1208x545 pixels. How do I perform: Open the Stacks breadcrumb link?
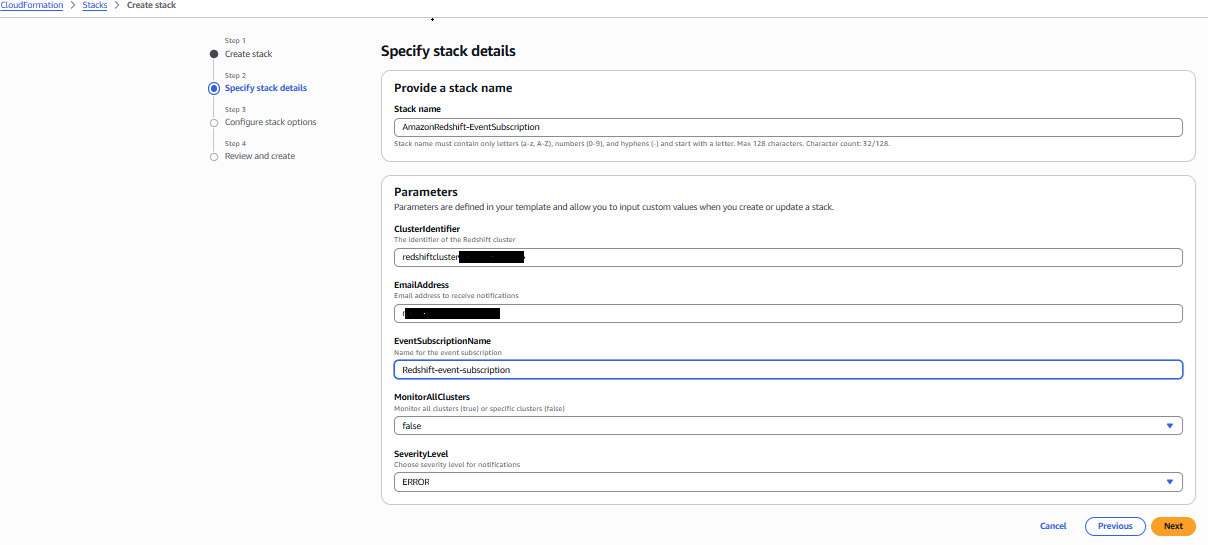click(x=94, y=6)
